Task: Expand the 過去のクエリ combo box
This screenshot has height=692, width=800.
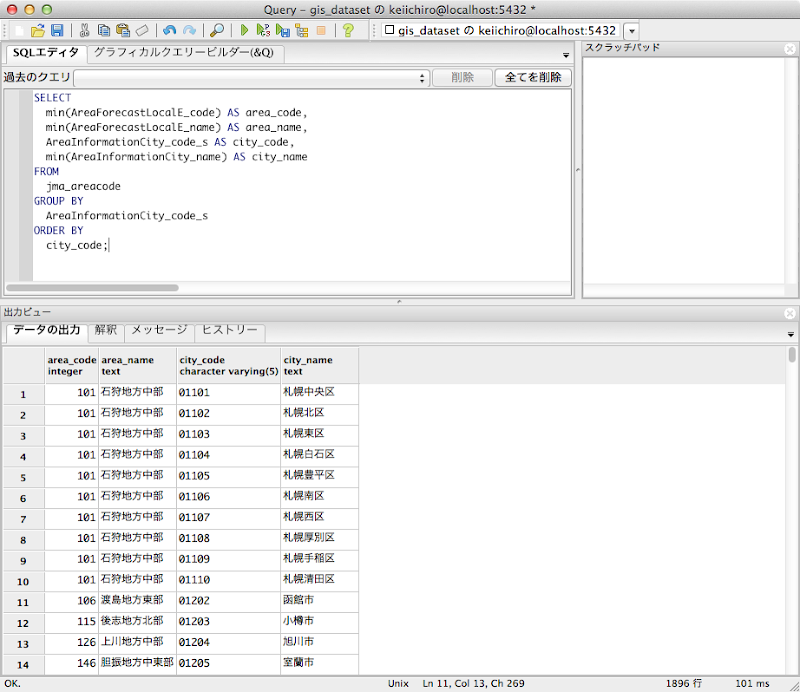Action: pyautogui.click(x=422, y=77)
